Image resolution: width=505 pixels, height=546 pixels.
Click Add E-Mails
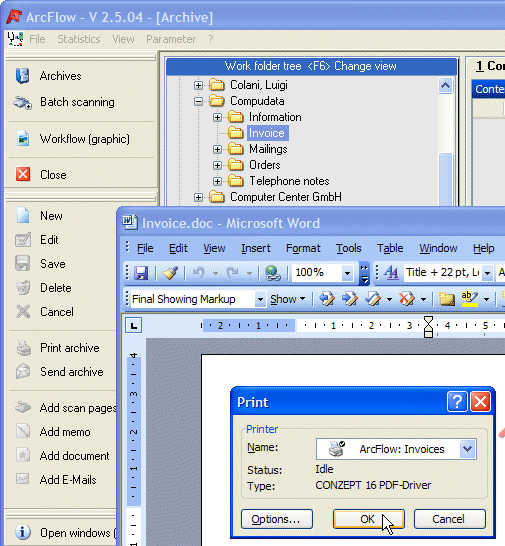click(x=68, y=479)
